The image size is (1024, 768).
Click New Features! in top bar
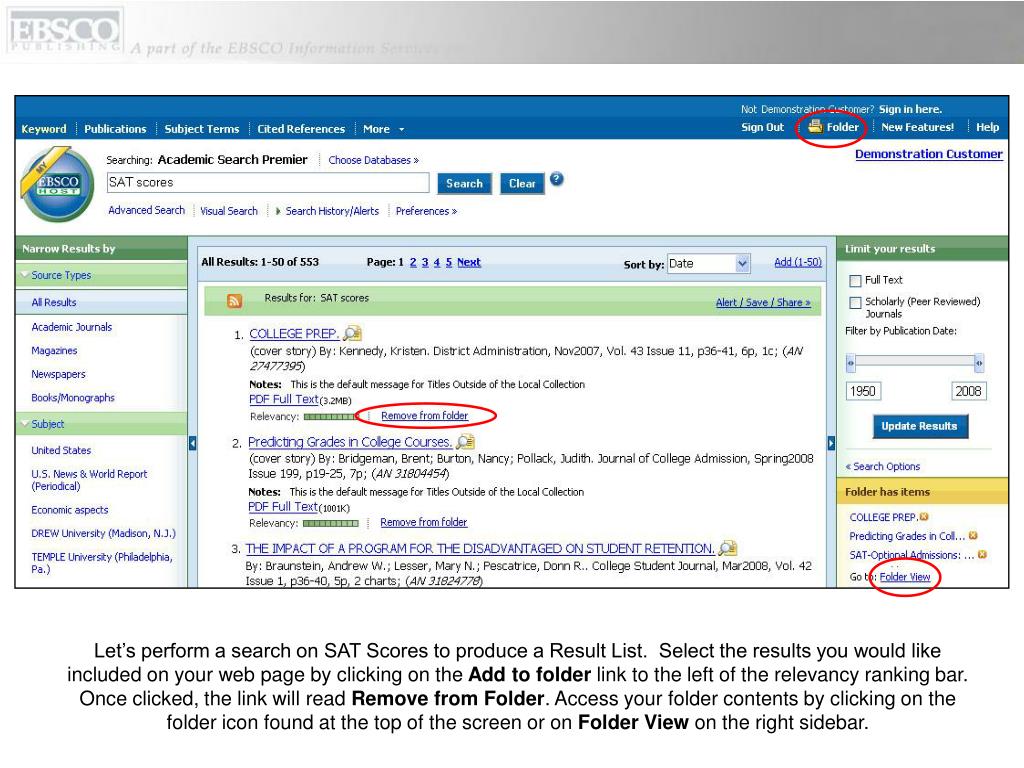tap(918, 127)
